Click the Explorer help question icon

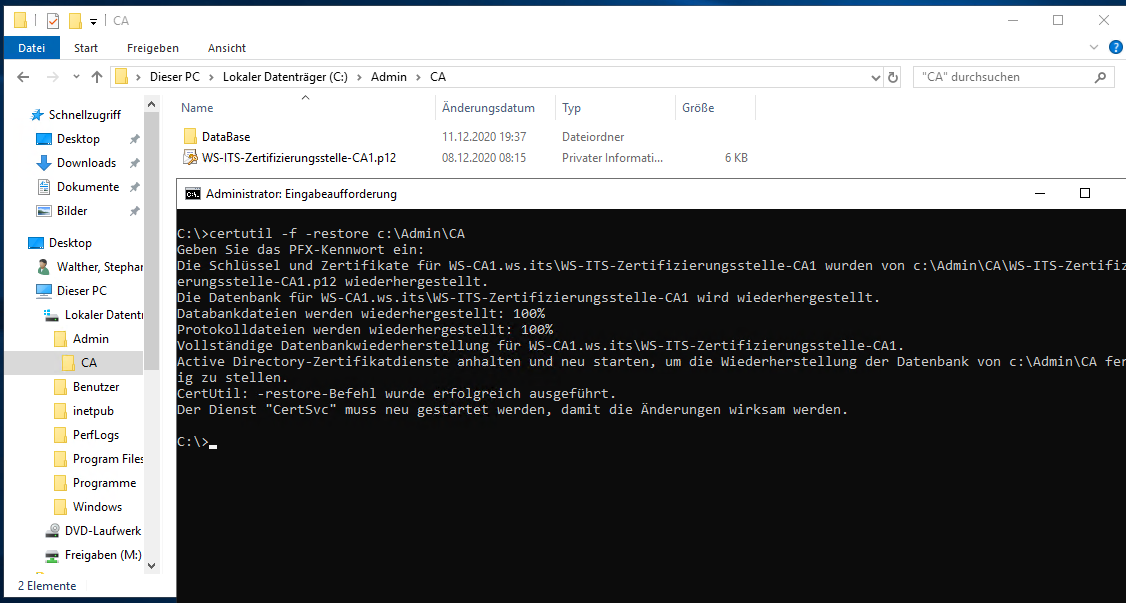(x=1116, y=48)
